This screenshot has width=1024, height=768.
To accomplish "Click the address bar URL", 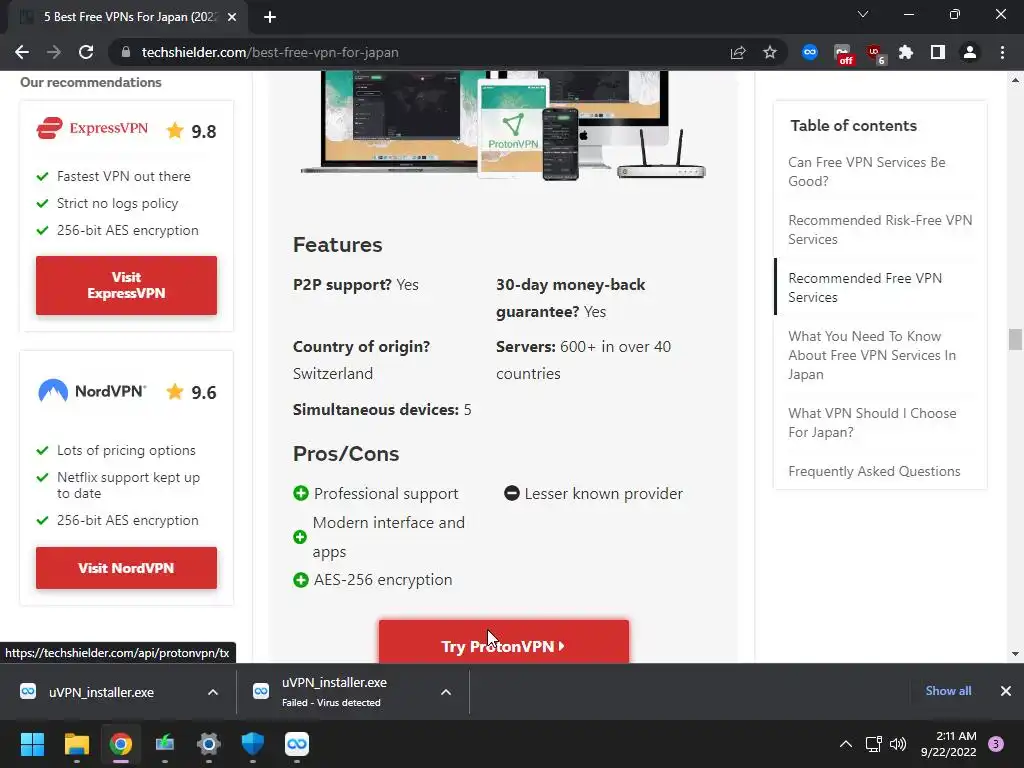I will coord(270,52).
